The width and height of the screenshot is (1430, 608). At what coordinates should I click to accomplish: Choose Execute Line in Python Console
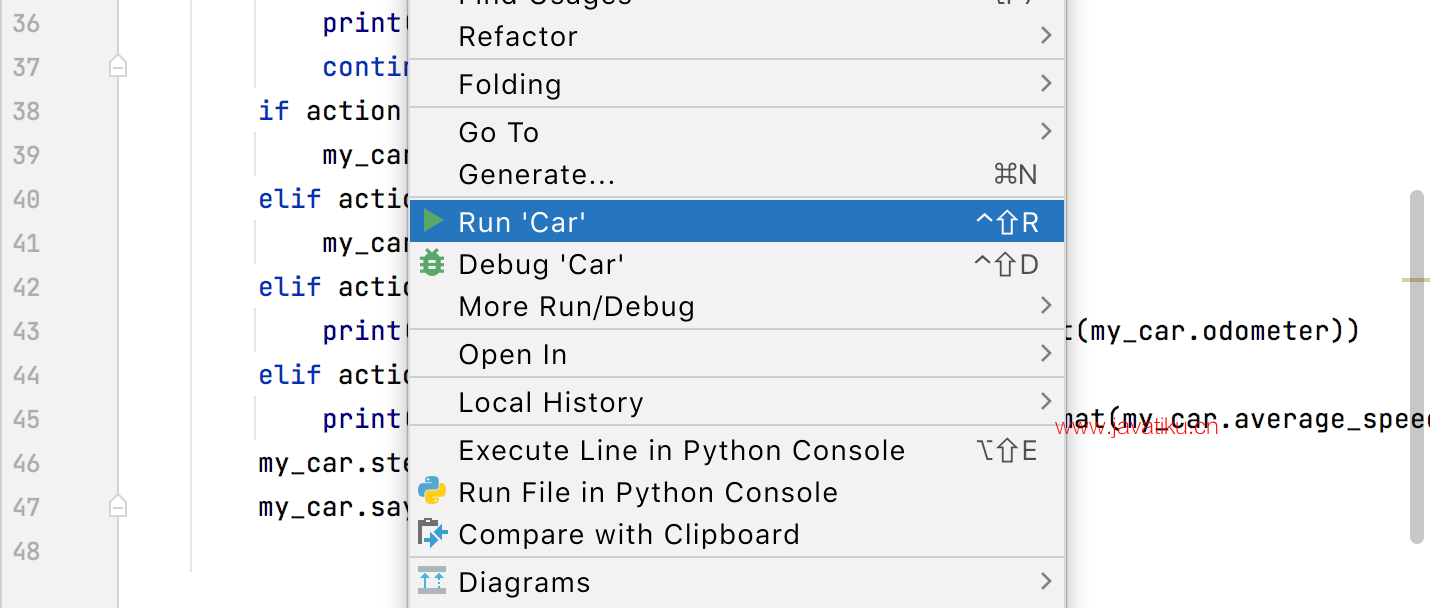(737, 450)
